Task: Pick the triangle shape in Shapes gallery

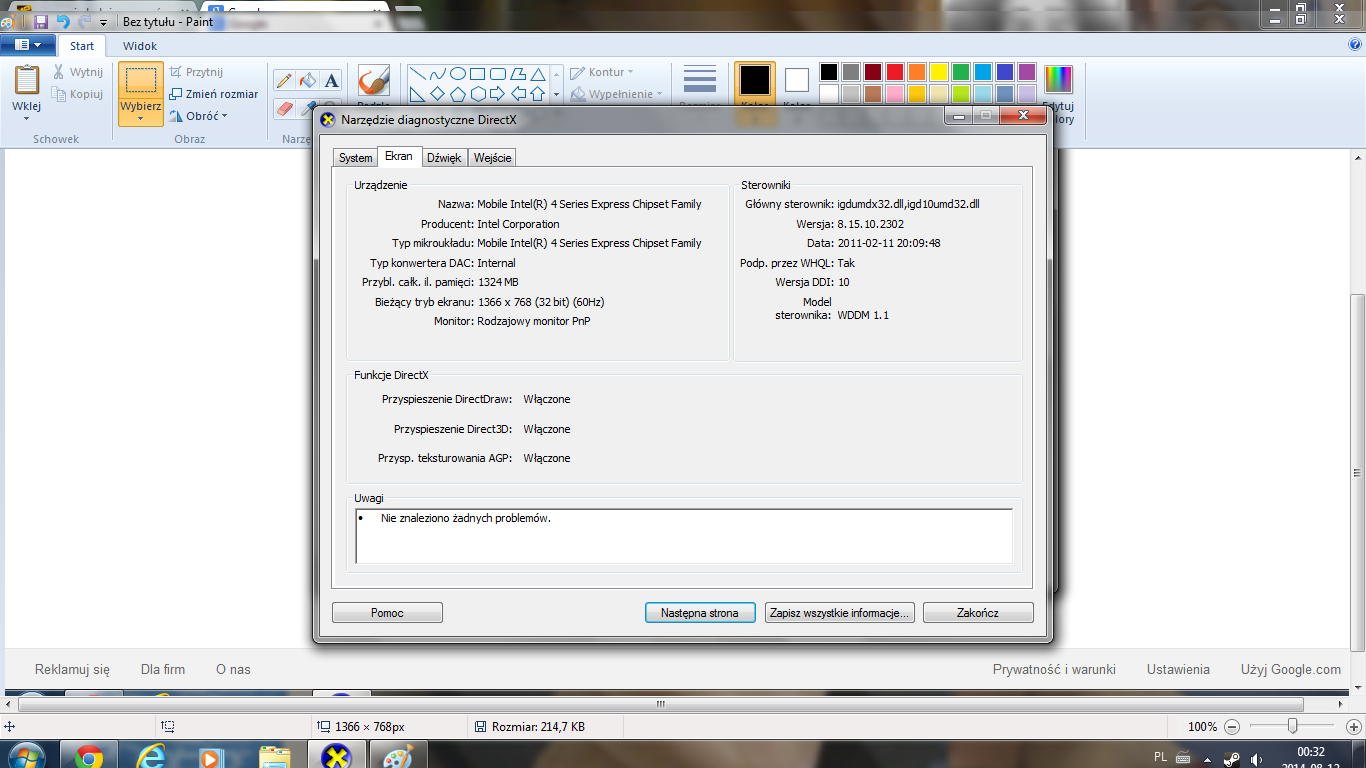Action: (538, 74)
